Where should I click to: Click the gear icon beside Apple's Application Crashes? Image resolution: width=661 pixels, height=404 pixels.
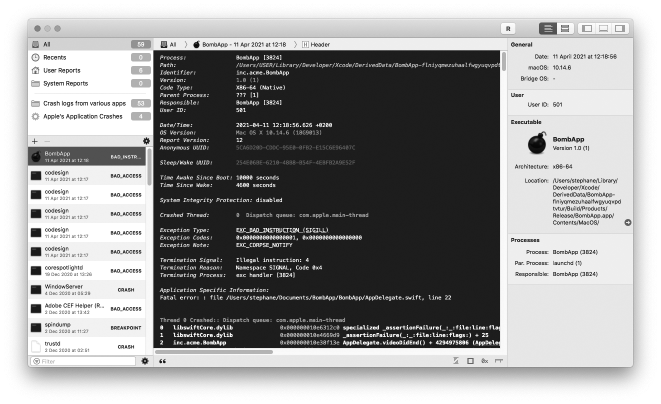pyautogui.click(x=36, y=116)
